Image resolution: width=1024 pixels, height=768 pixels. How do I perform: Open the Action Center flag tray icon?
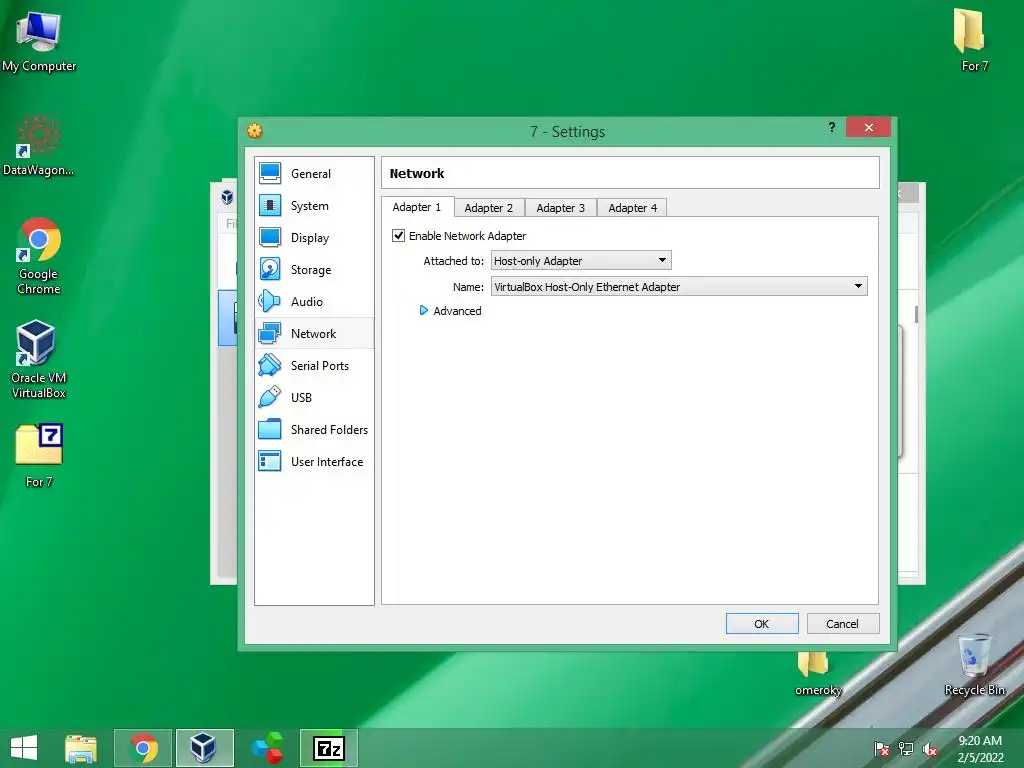(882, 749)
